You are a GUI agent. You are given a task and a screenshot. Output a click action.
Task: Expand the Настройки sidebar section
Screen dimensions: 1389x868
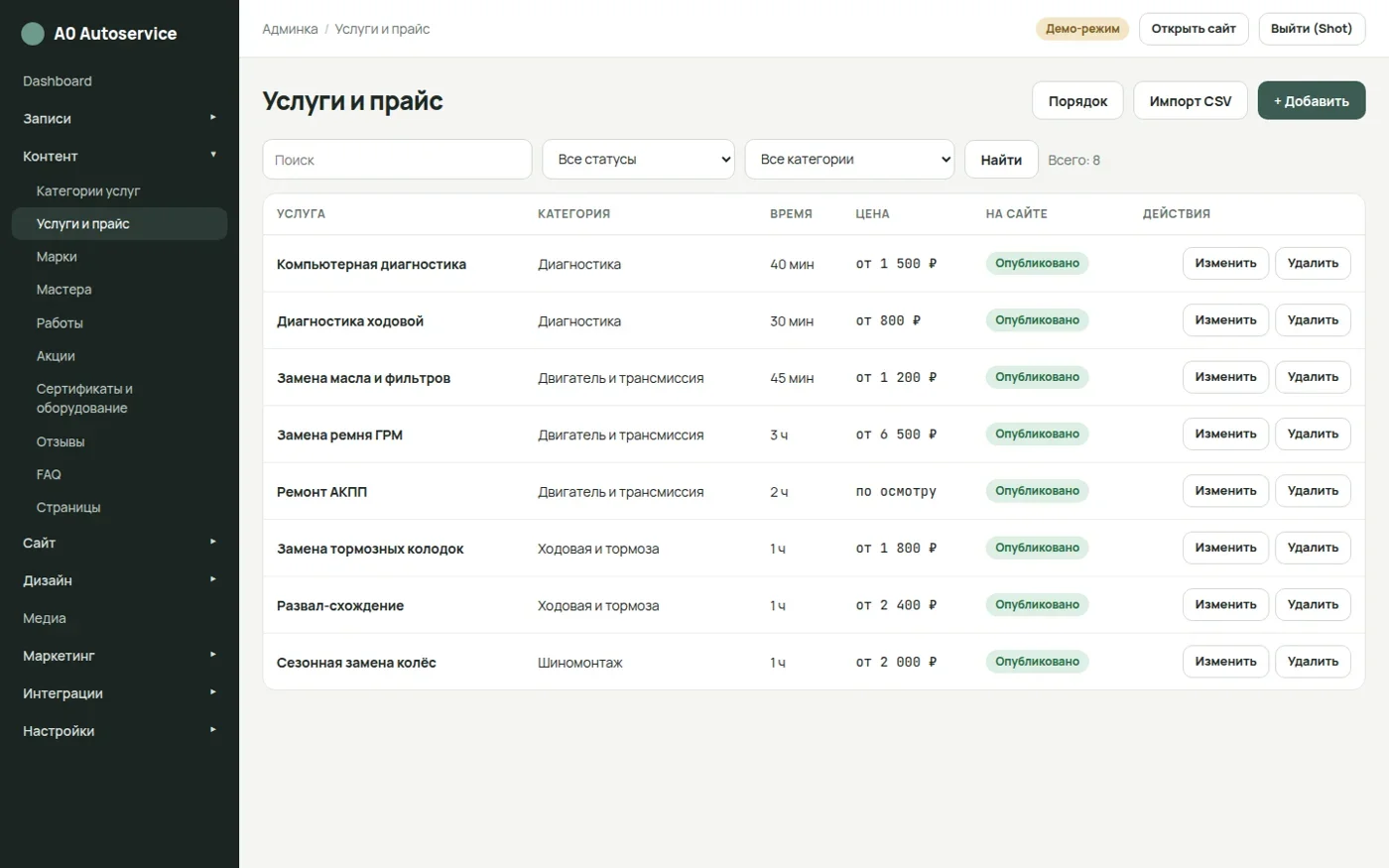(119, 731)
